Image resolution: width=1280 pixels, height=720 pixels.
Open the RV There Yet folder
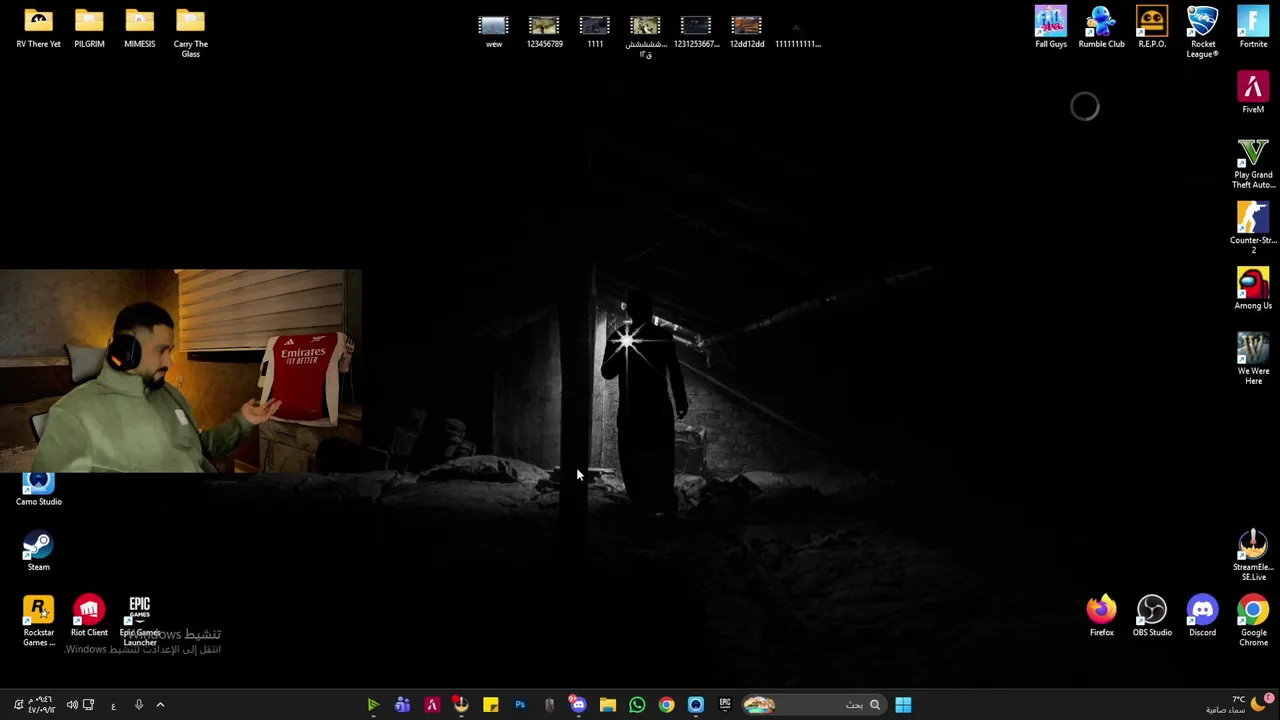click(x=38, y=28)
